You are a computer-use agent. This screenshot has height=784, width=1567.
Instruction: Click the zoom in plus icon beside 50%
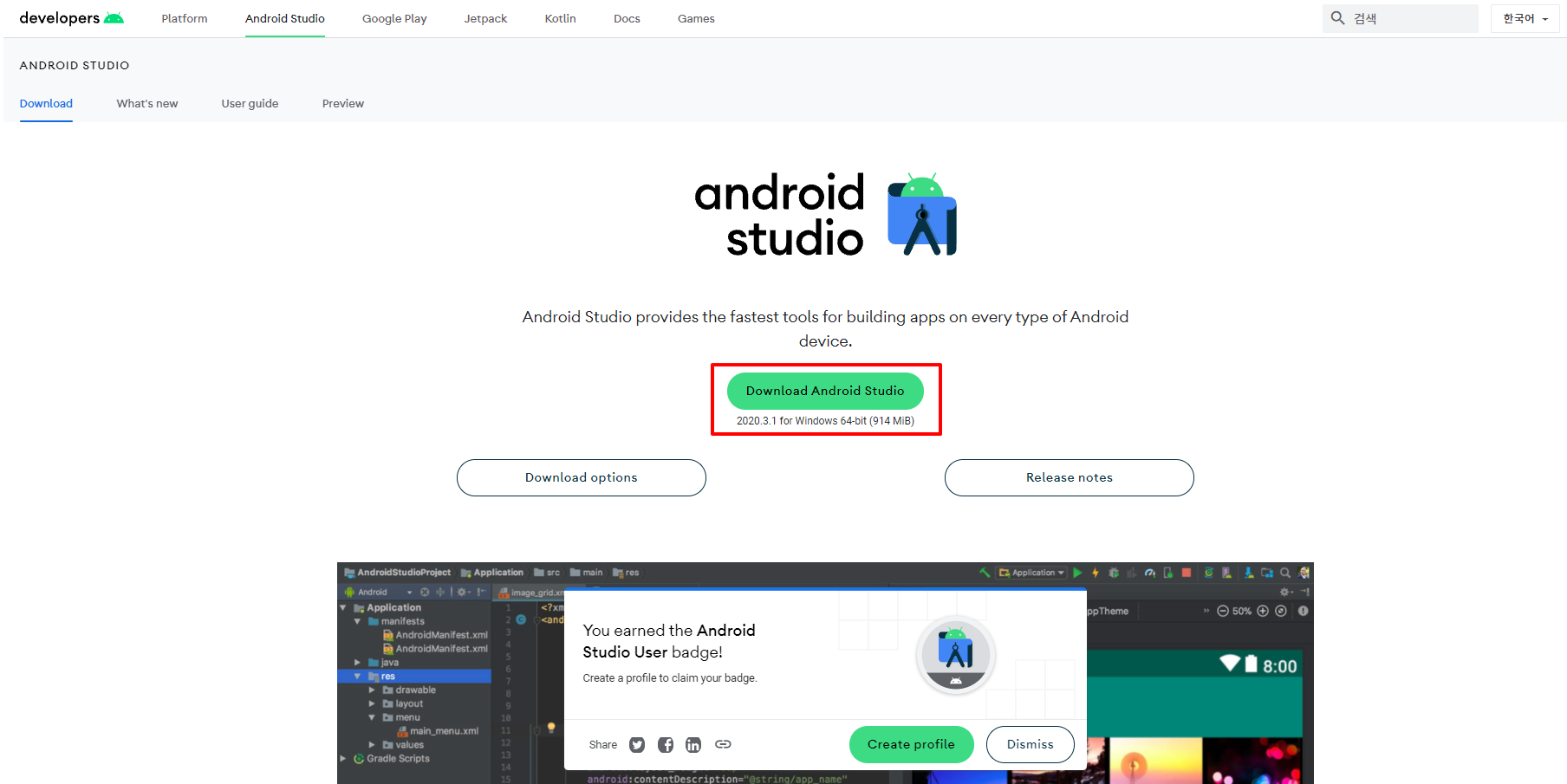point(1263,611)
